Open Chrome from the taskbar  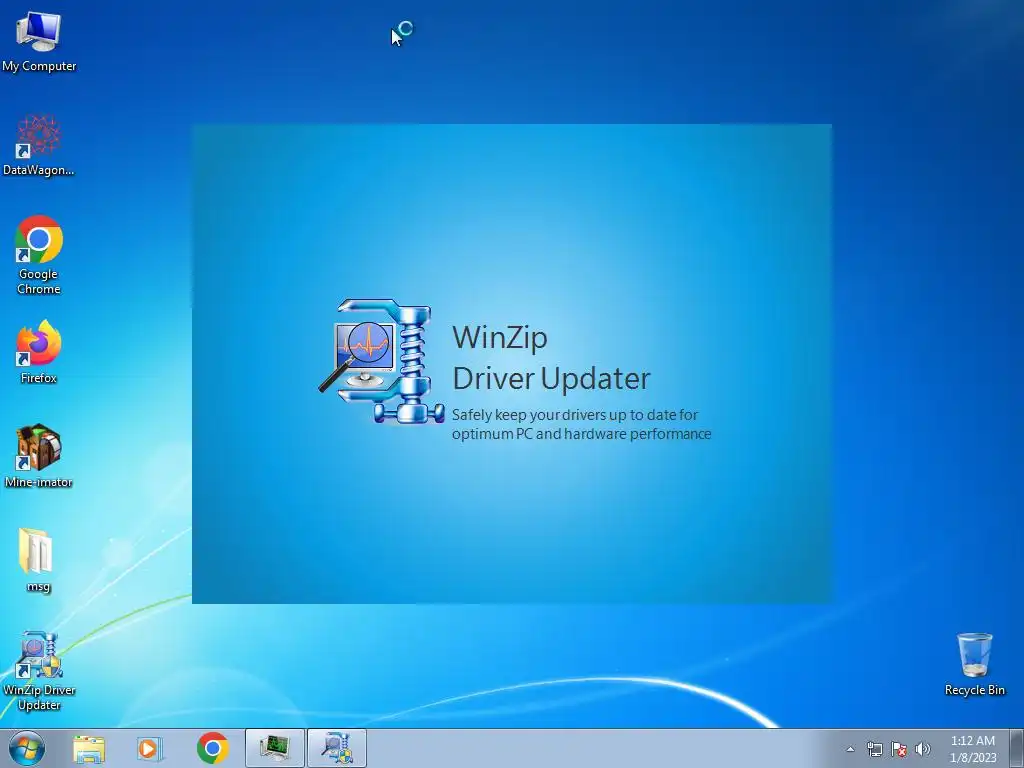point(212,748)
